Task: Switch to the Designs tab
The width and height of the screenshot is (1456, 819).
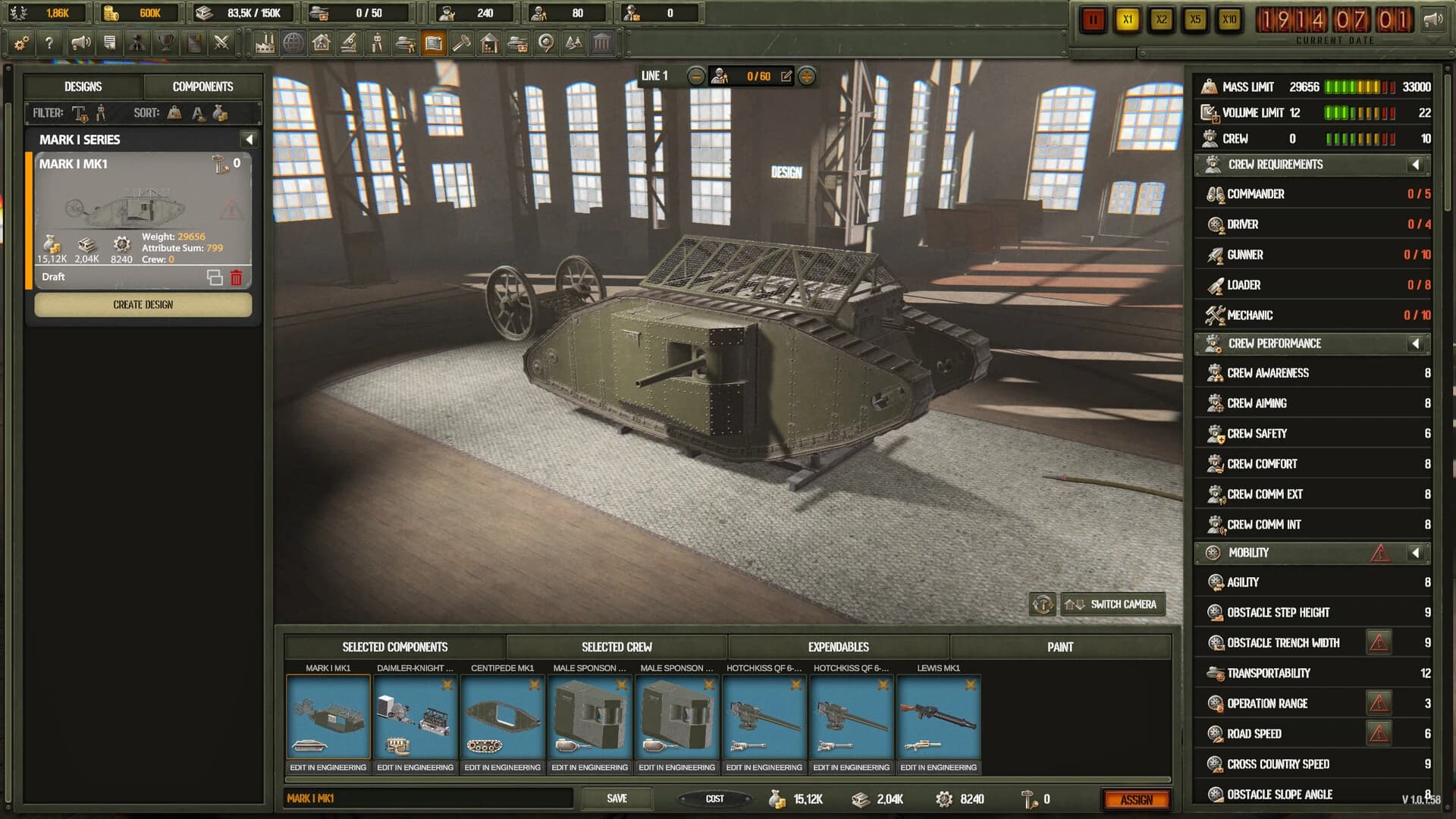Action: (83, 86)
